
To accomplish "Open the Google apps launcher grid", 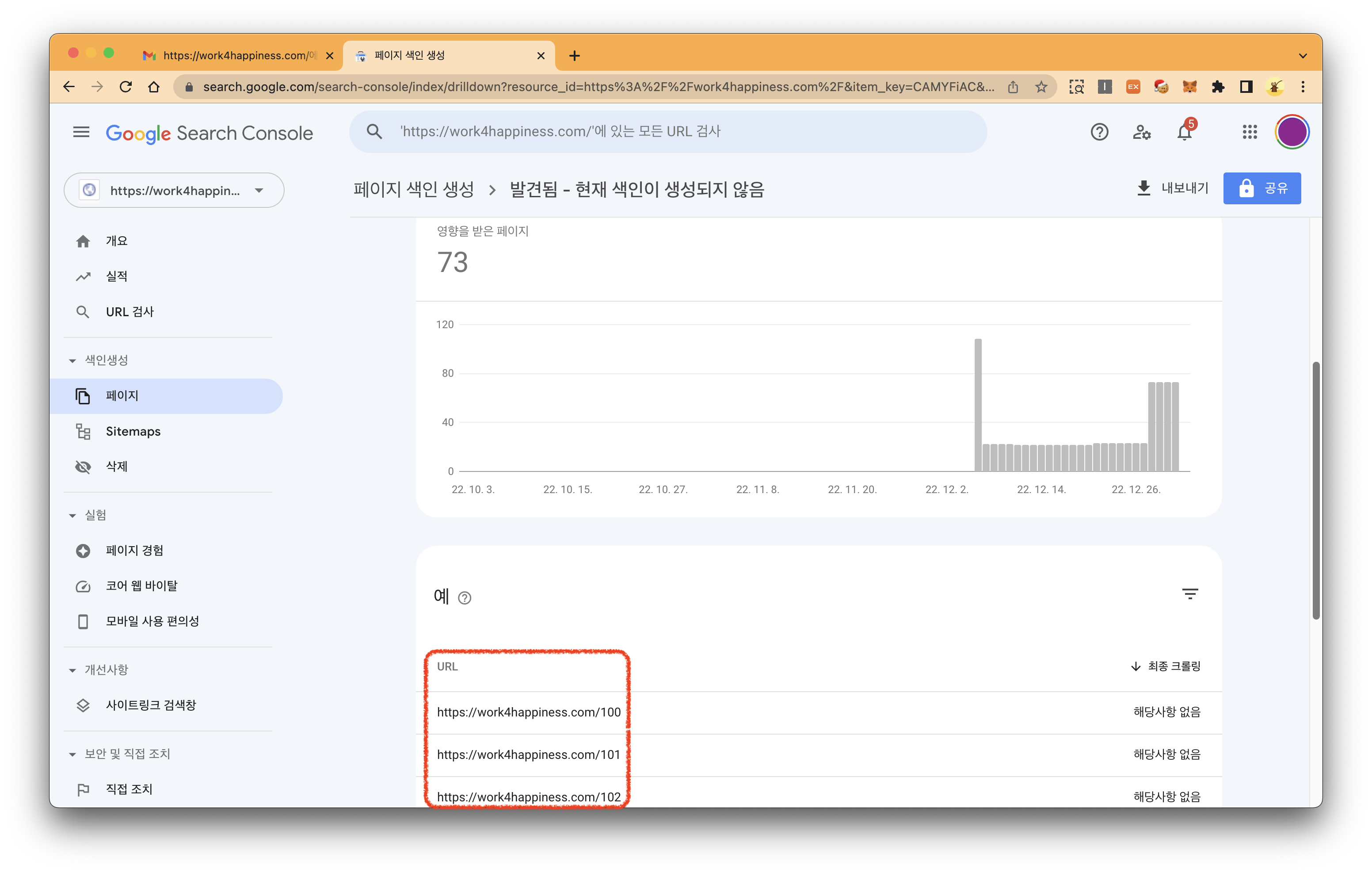I will (x=1250, y=132).
